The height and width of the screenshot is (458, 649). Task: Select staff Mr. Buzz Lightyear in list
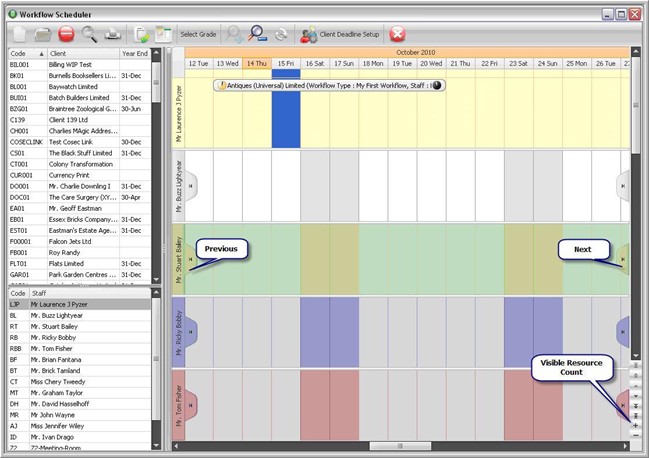(79, 315)
